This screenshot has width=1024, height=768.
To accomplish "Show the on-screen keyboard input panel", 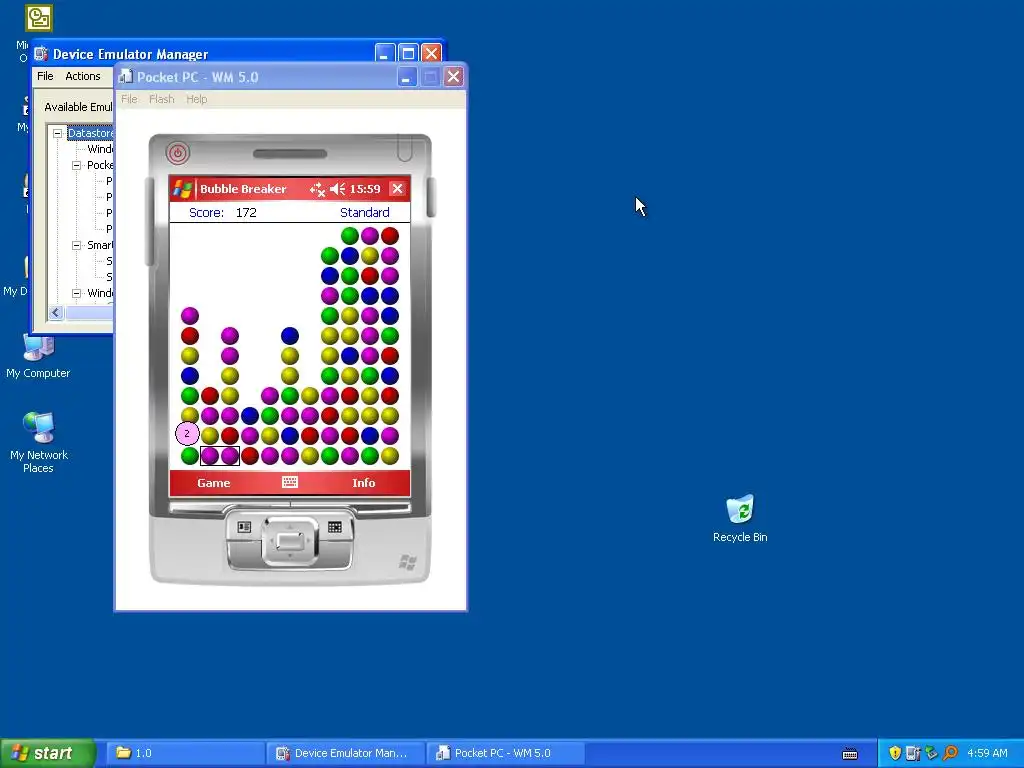I will [290, 482].
